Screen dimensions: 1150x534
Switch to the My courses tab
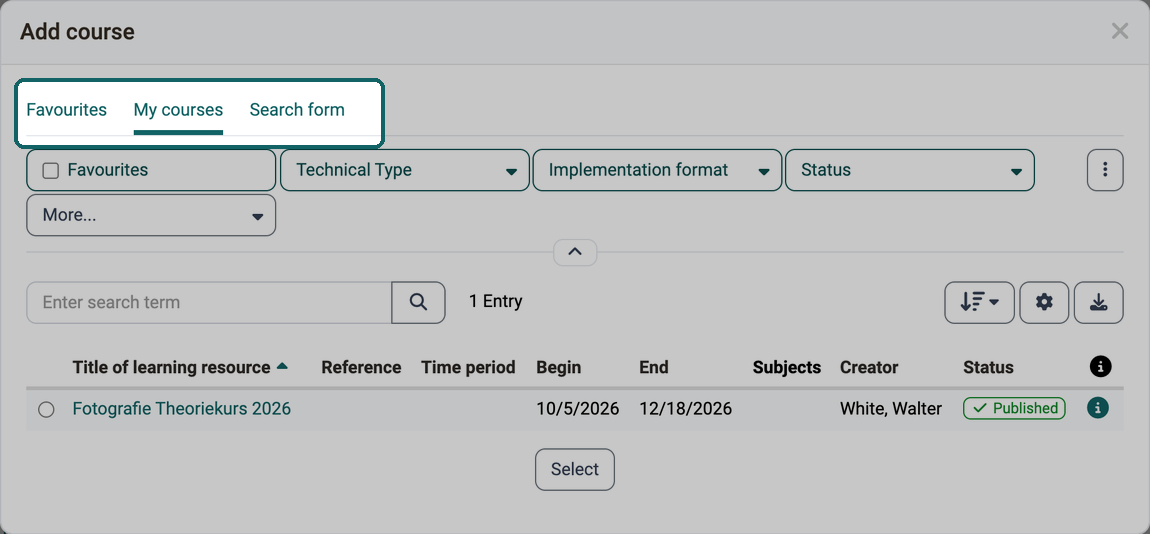(178, 110)
